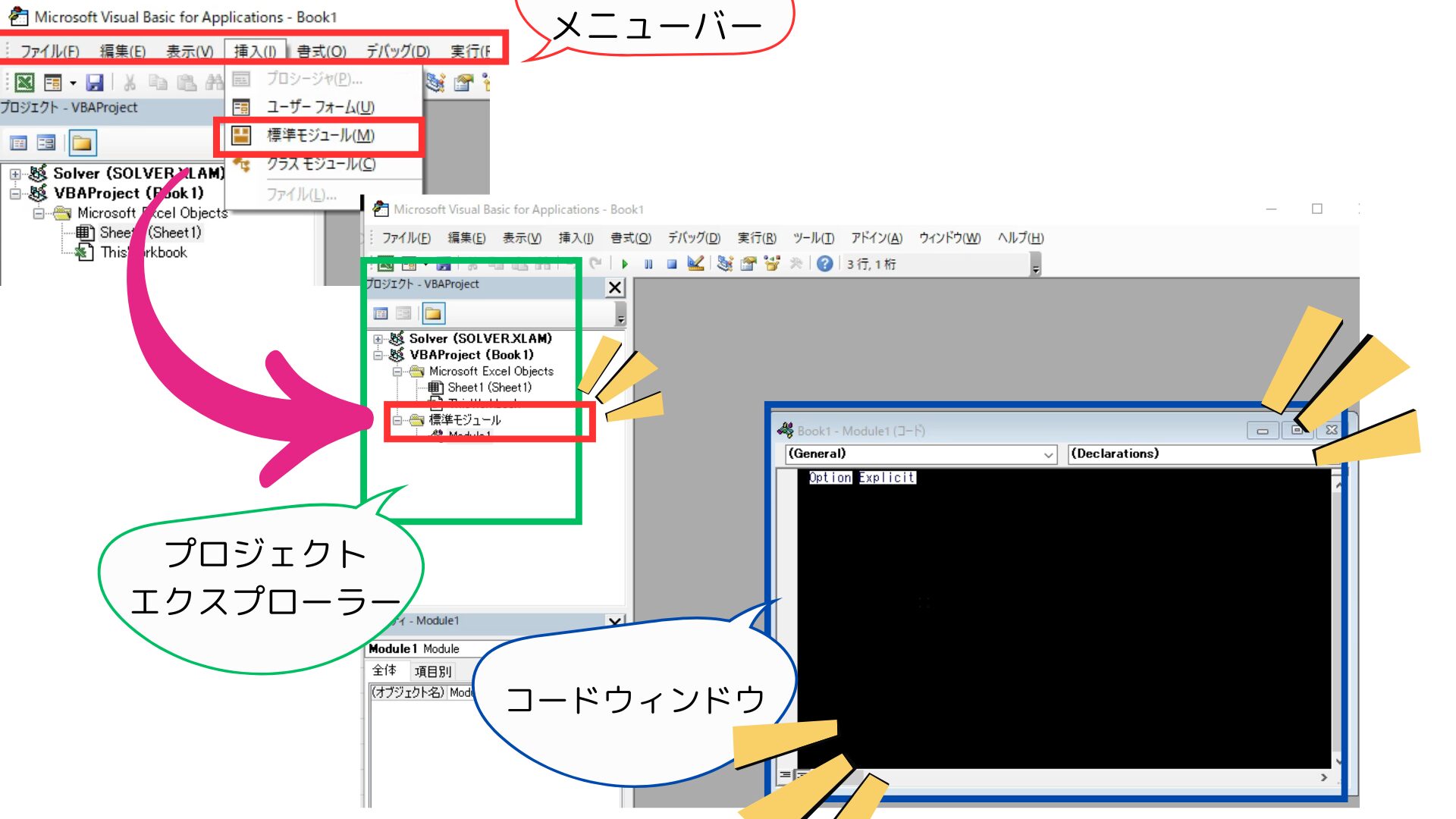The width and height of the screenshot is (1456, 819).
Task: Choose クラス モジュール(C) from insert menu
Action: tap(323, 164)
